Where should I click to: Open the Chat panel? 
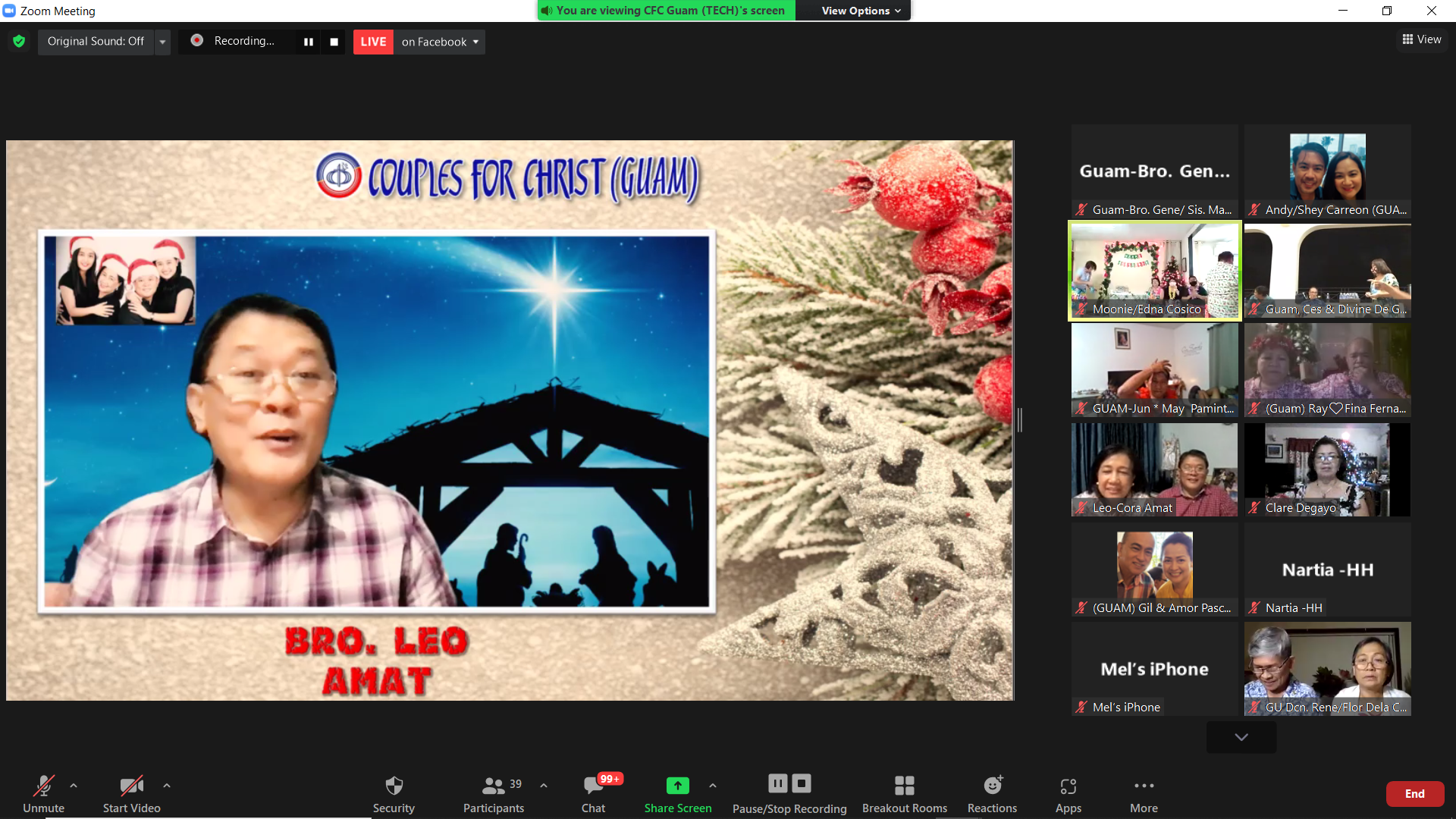click(x=593, y=794)
